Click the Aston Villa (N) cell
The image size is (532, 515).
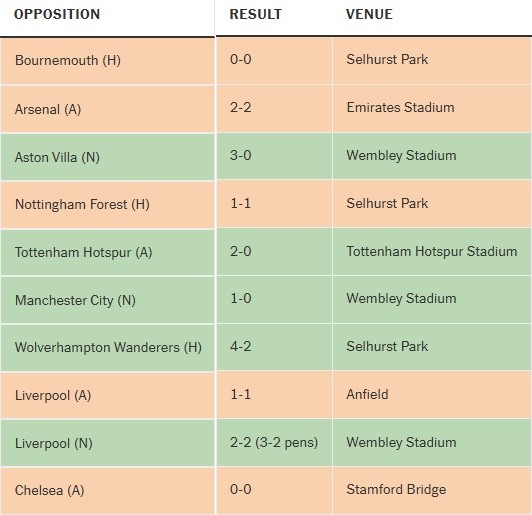(108, 157)
